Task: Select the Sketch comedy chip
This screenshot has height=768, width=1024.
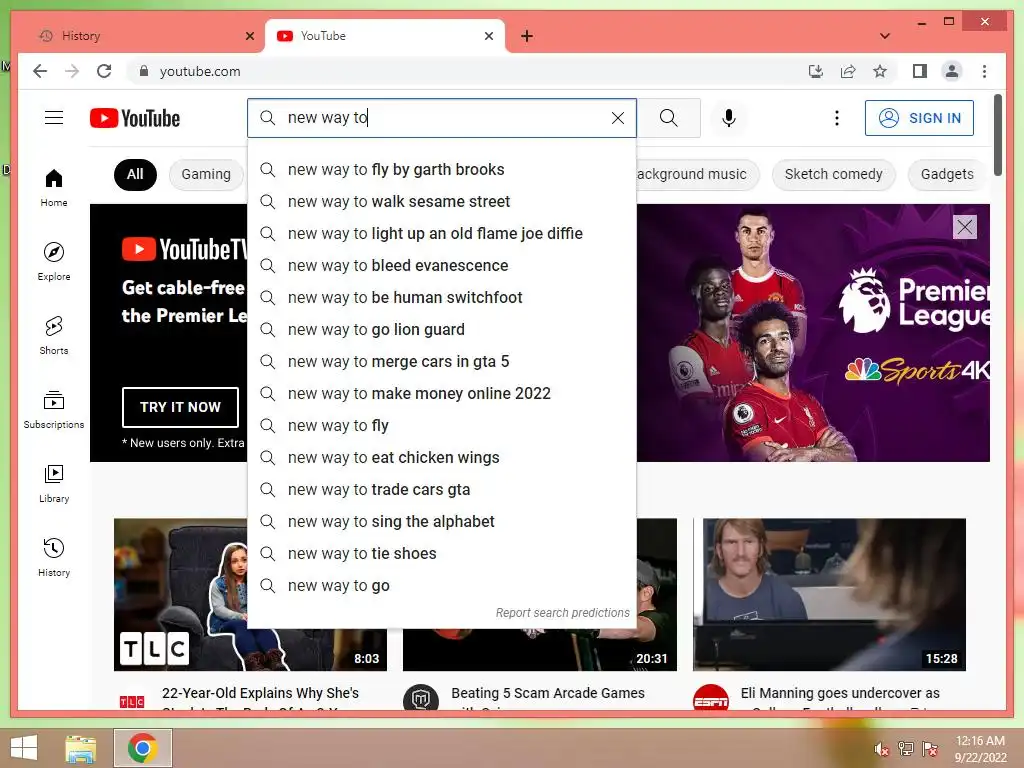Action: click(x=833, y=174)
